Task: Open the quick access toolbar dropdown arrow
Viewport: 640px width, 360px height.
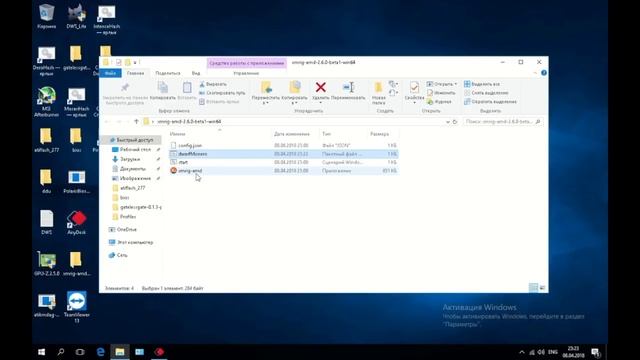Action: pyautogui.click(x=135, y=62)
